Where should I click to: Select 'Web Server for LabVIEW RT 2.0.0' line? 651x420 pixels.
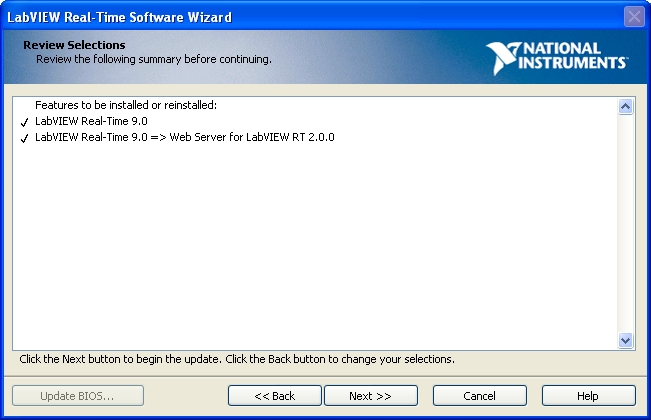coord(185,137)
